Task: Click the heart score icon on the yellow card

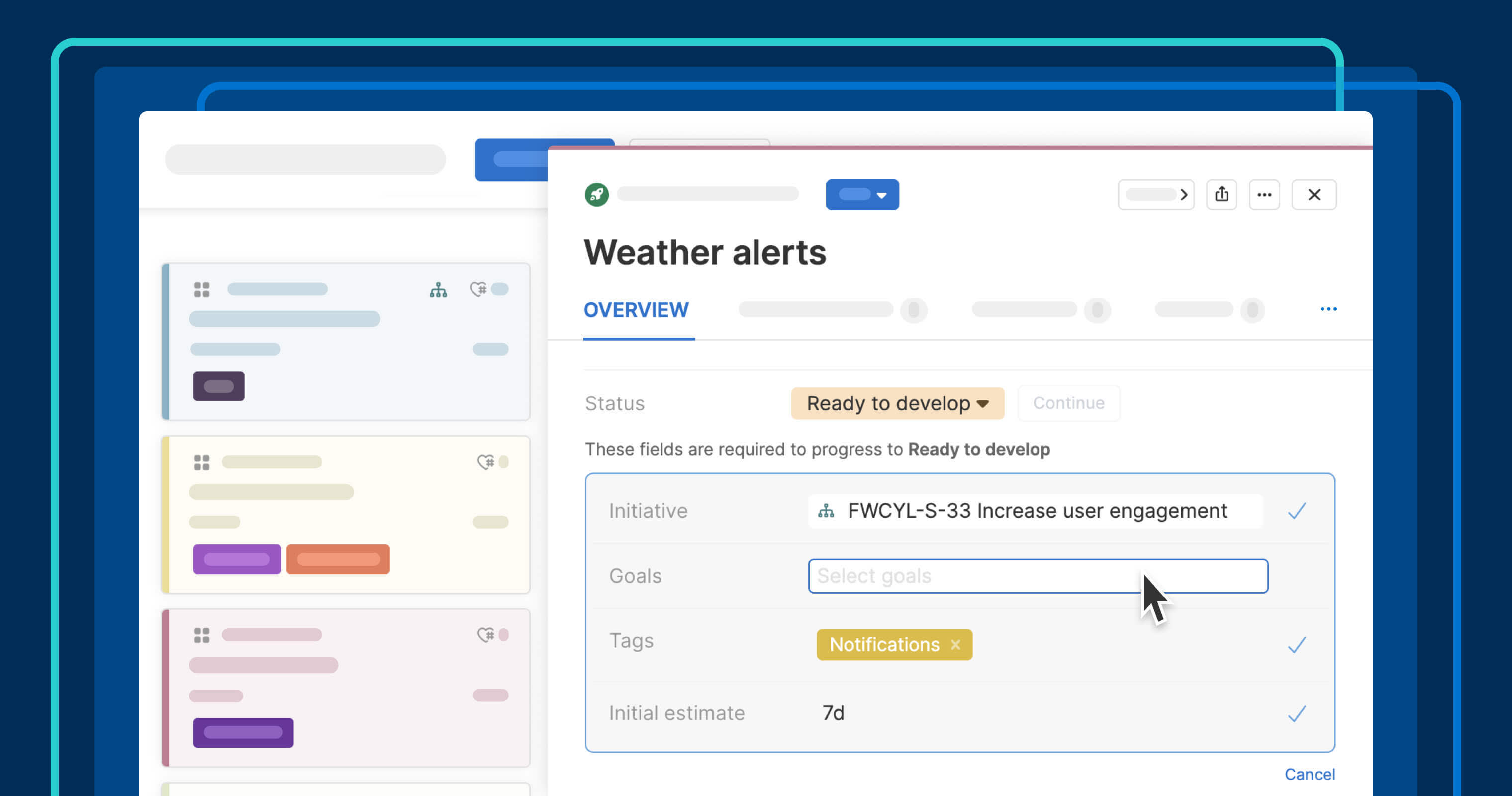Action: [x=485, y=462]
